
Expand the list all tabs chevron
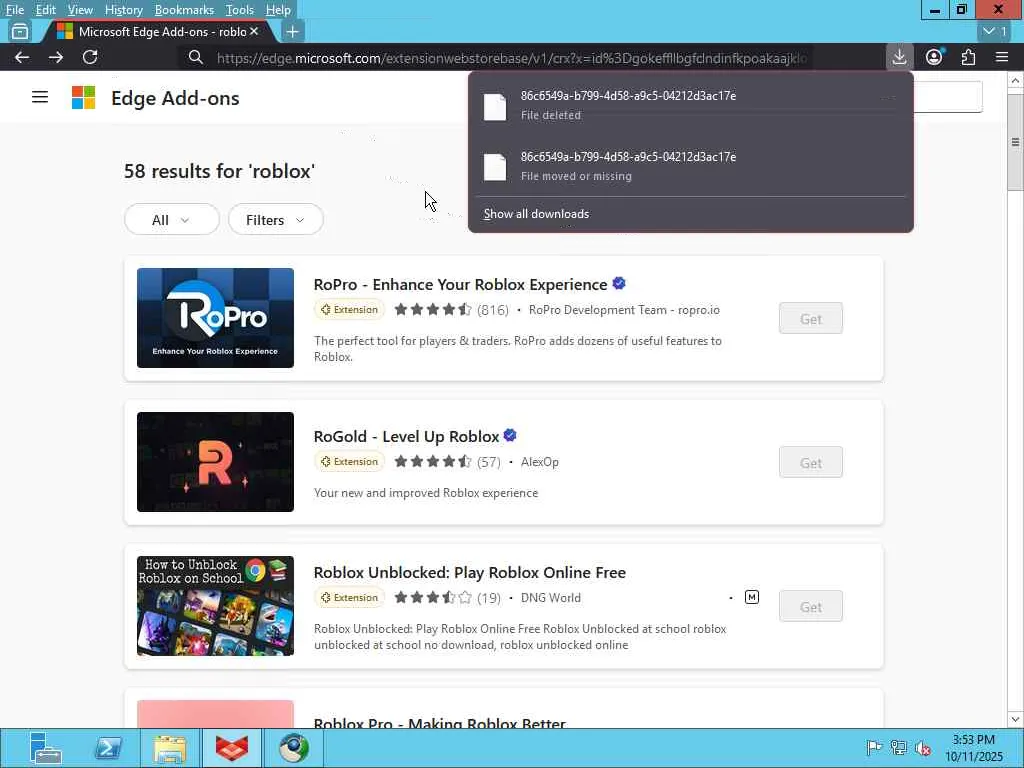(x=995, y=31)
